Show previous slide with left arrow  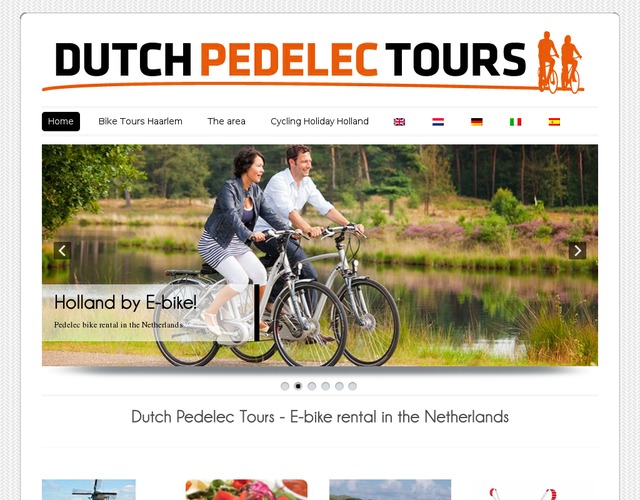[62, 251]
